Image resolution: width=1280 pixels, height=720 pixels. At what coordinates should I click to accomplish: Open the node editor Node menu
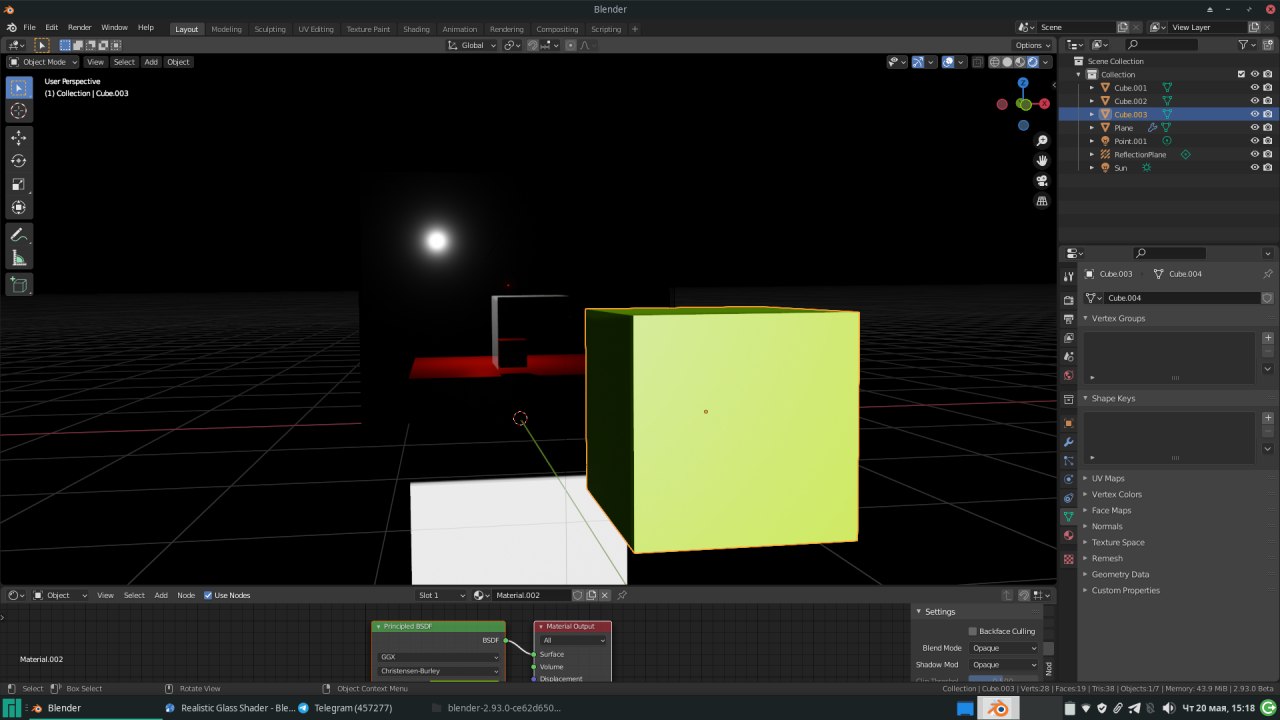(186, 596)
